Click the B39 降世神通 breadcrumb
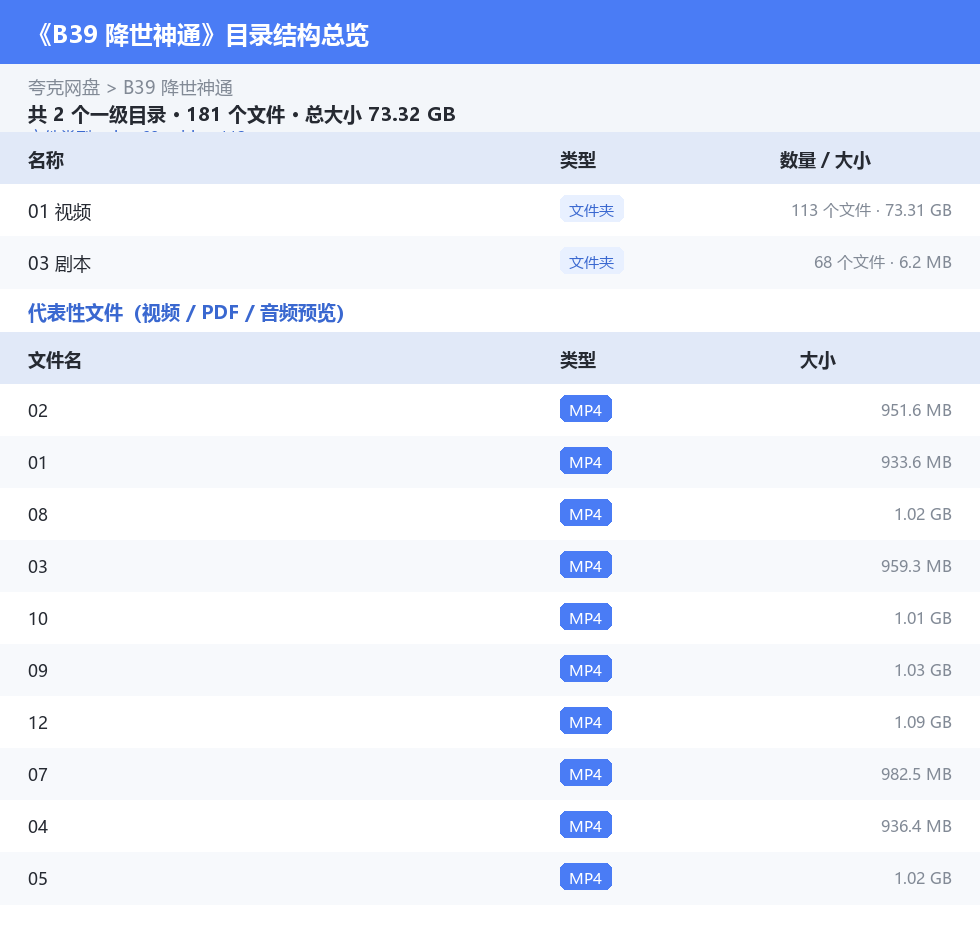The width and height of the screenshot is (980, 936). click(178, 87)
